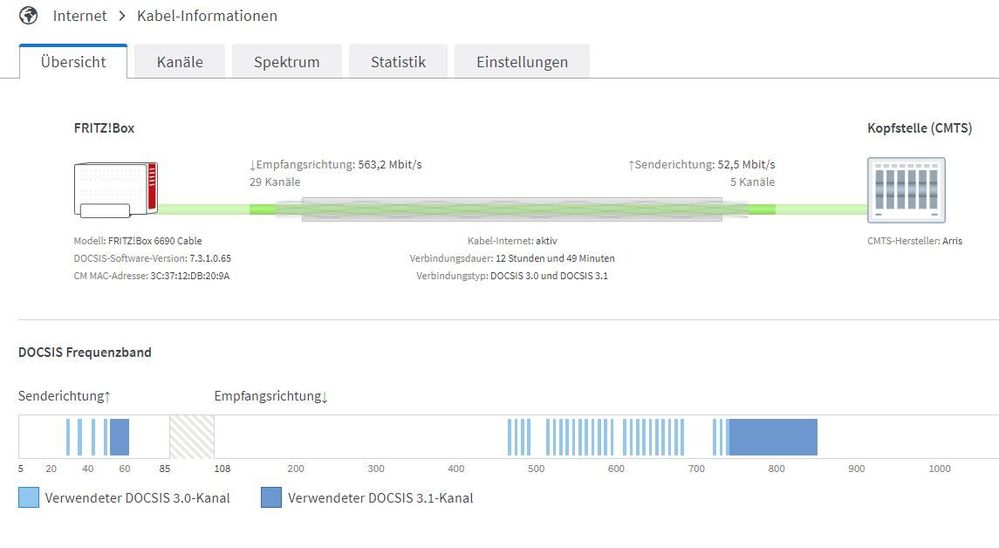The image size is (999, 548).
Task: Click the Empfangsrichtung↓ band label
Action: [271, 396]
